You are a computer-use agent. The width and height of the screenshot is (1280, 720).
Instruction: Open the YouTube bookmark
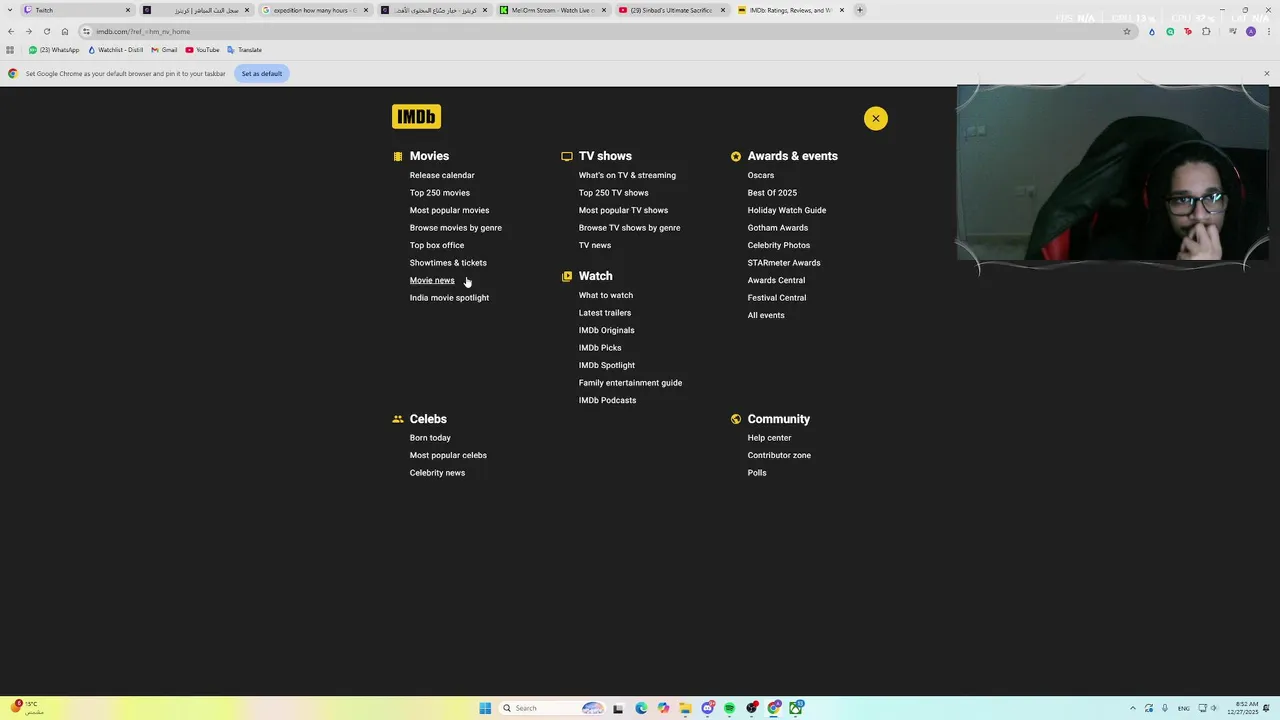203,50
